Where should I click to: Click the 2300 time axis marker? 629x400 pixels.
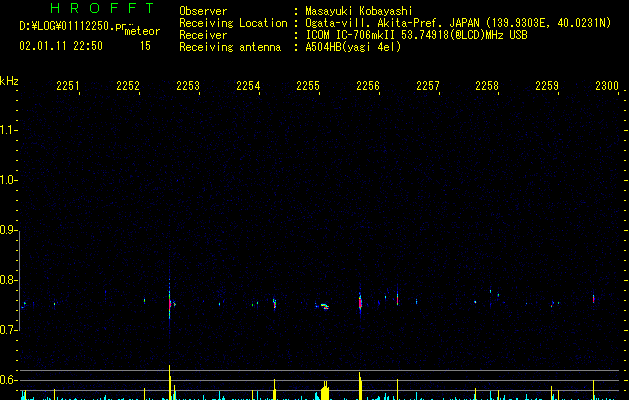(607, 85)
